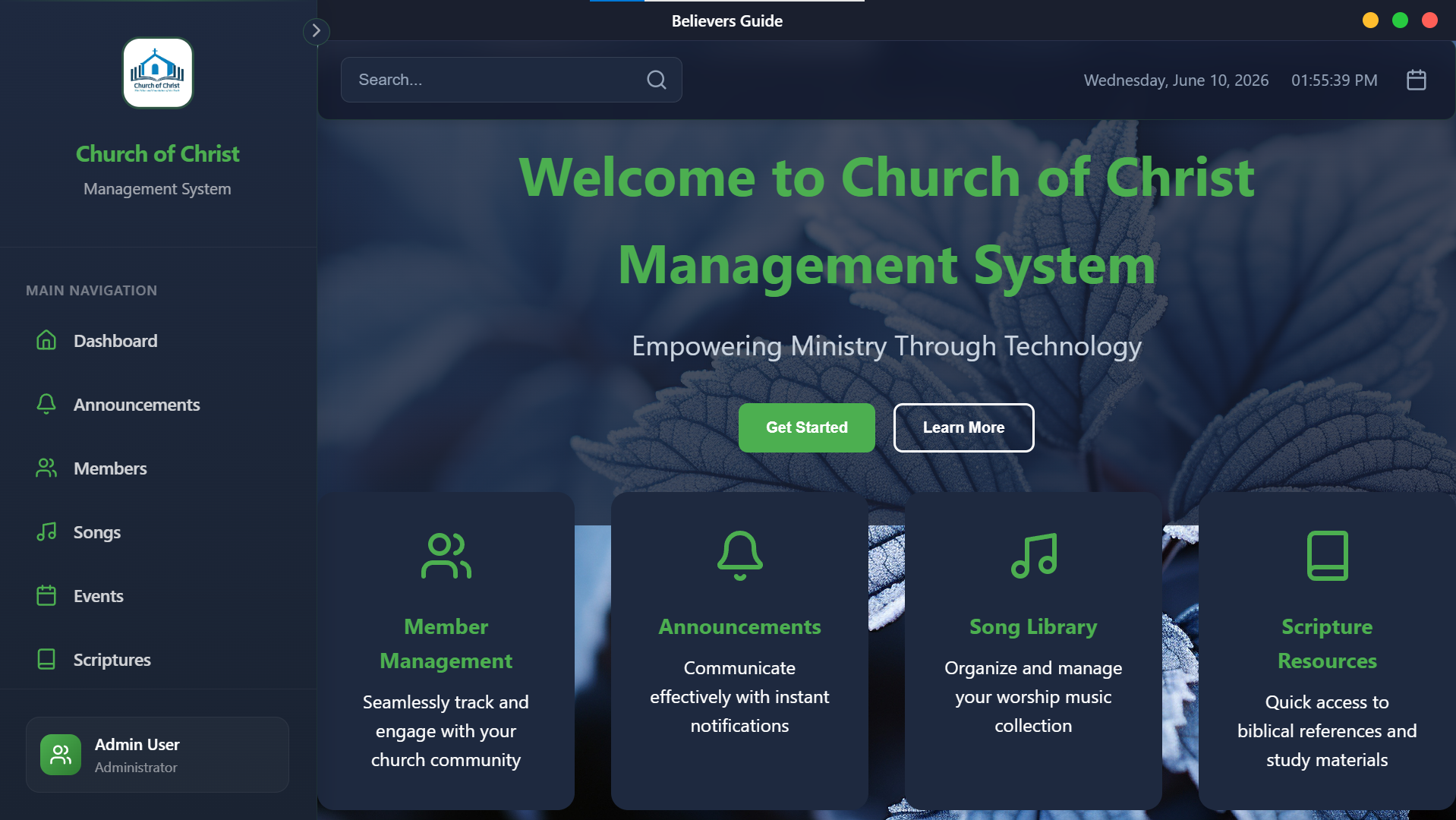
Task: Click the search magnifier icon
Action: 657,80
